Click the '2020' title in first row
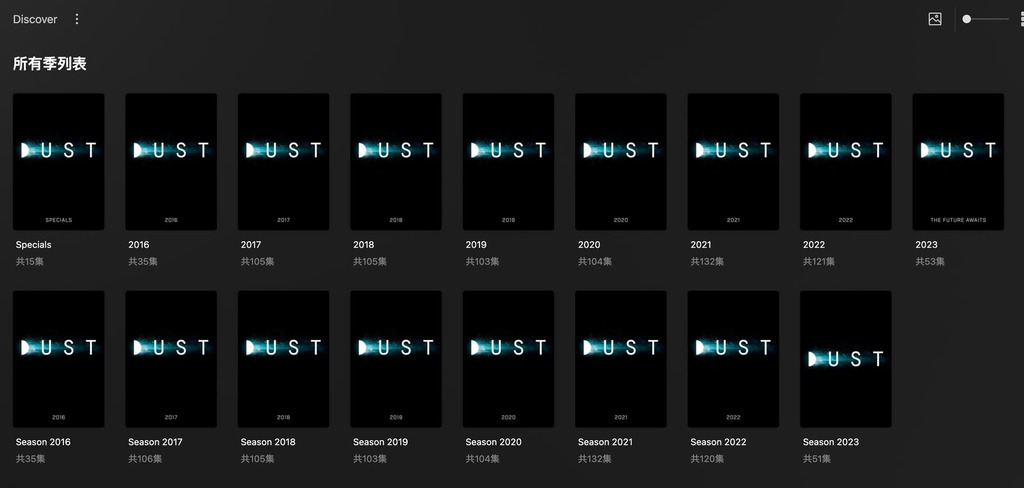1024x488 pixels. click(589, 245)
